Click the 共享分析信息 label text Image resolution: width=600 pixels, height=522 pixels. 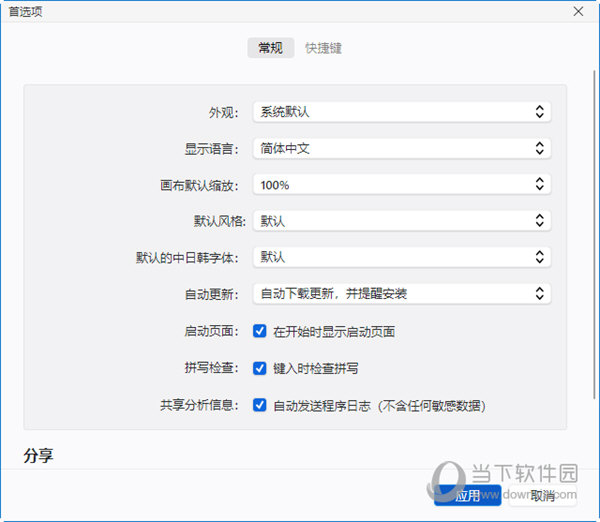(x=199, y=405)
